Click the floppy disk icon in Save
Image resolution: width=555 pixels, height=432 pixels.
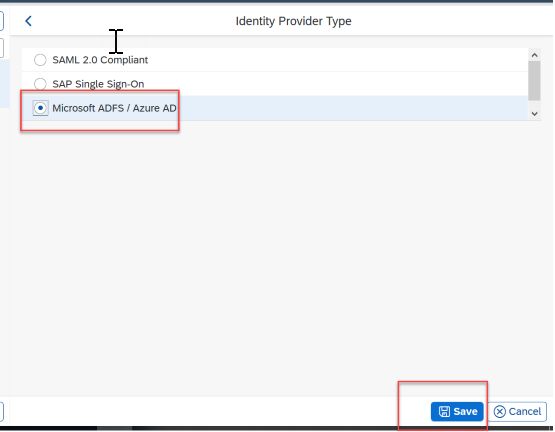pyautogui.click(x=444, y=411)
